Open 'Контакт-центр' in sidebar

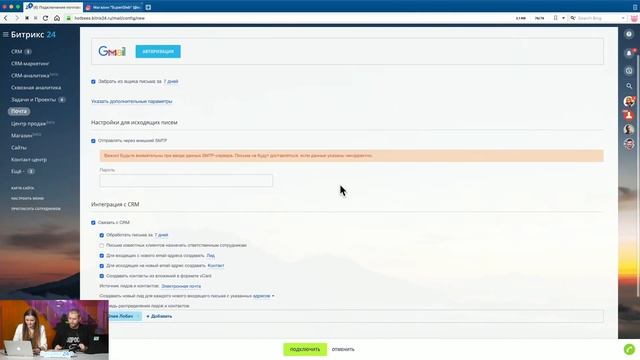click(x=29, y=159)
